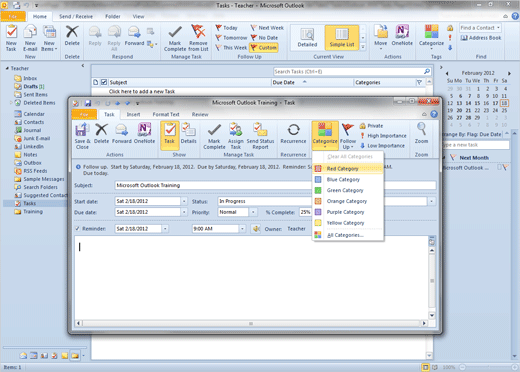Send task to OneNote in task window

coord(144,134)
